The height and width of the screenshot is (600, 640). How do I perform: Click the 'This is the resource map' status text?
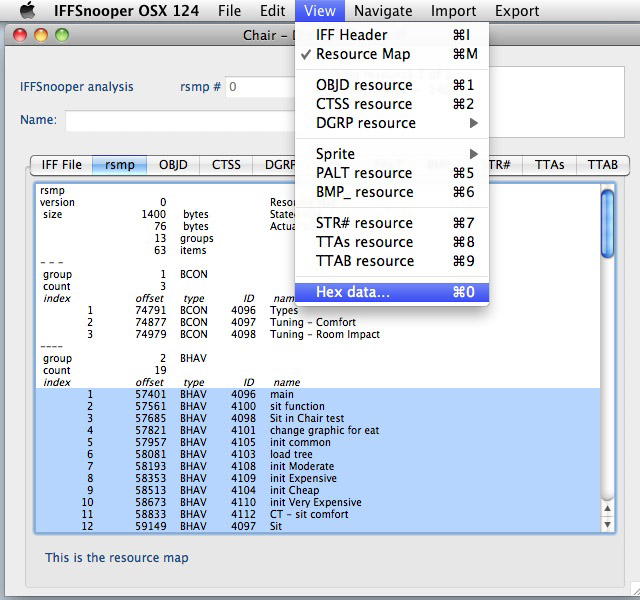pyautogui.click(x=117, y=558)
